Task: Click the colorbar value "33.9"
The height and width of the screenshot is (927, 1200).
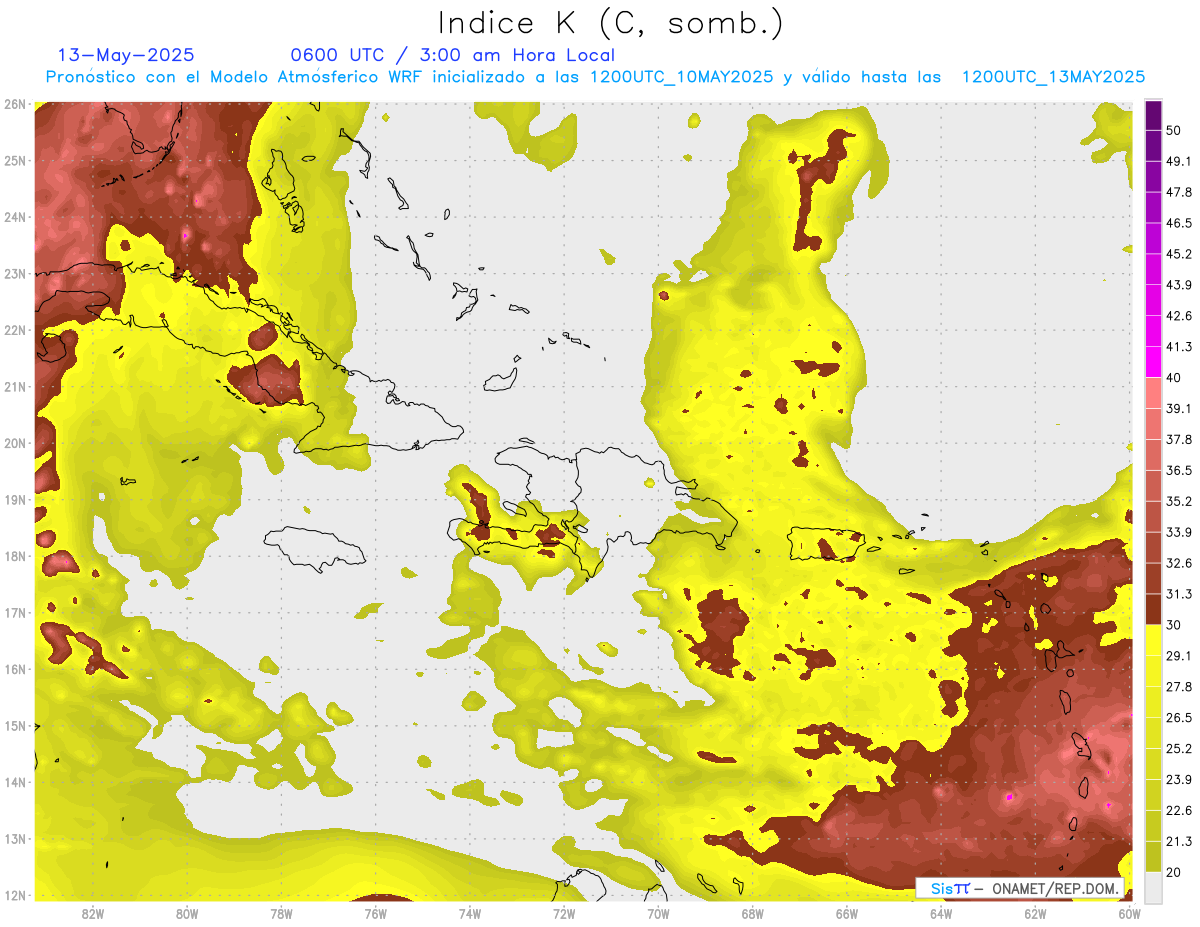Action: 1180,532
